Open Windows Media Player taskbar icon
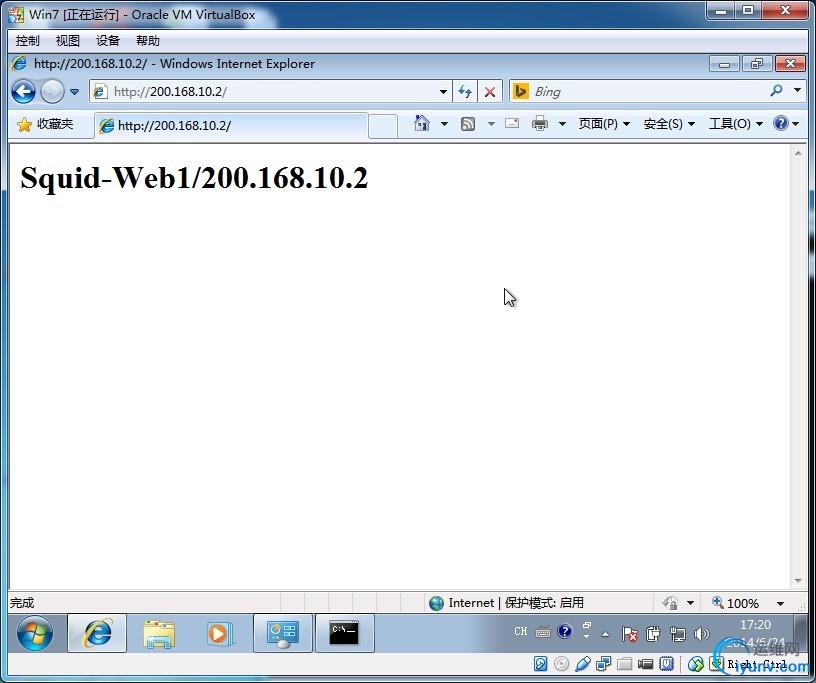The height and width of the screenshot is (683, 816). pyautogui.click(x=220, y=634)
